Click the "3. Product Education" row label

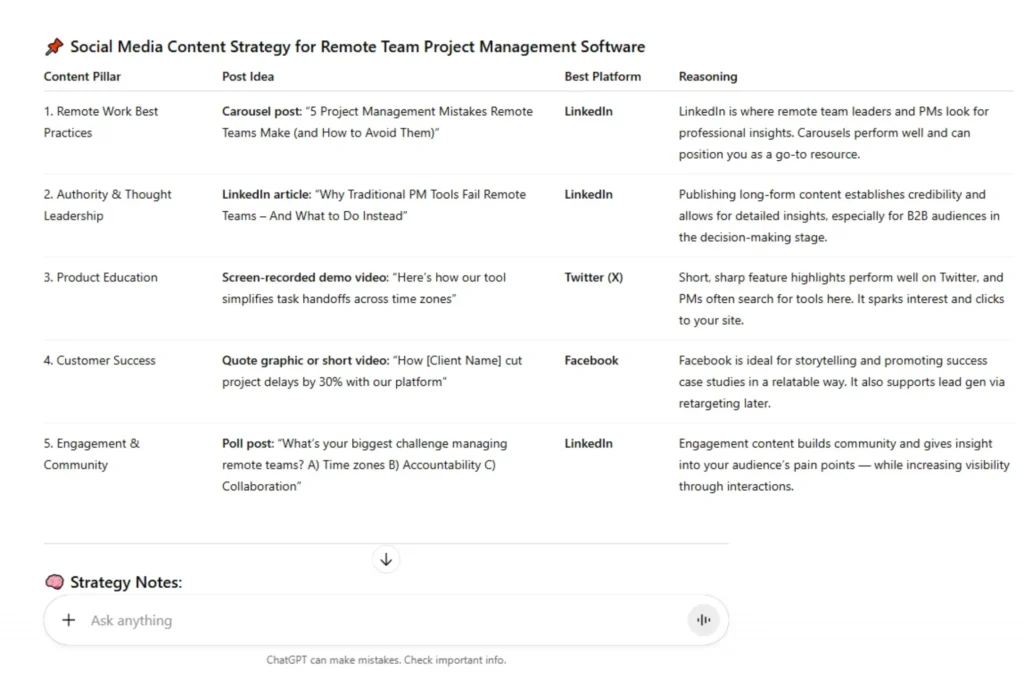click(x=100, y=277)
